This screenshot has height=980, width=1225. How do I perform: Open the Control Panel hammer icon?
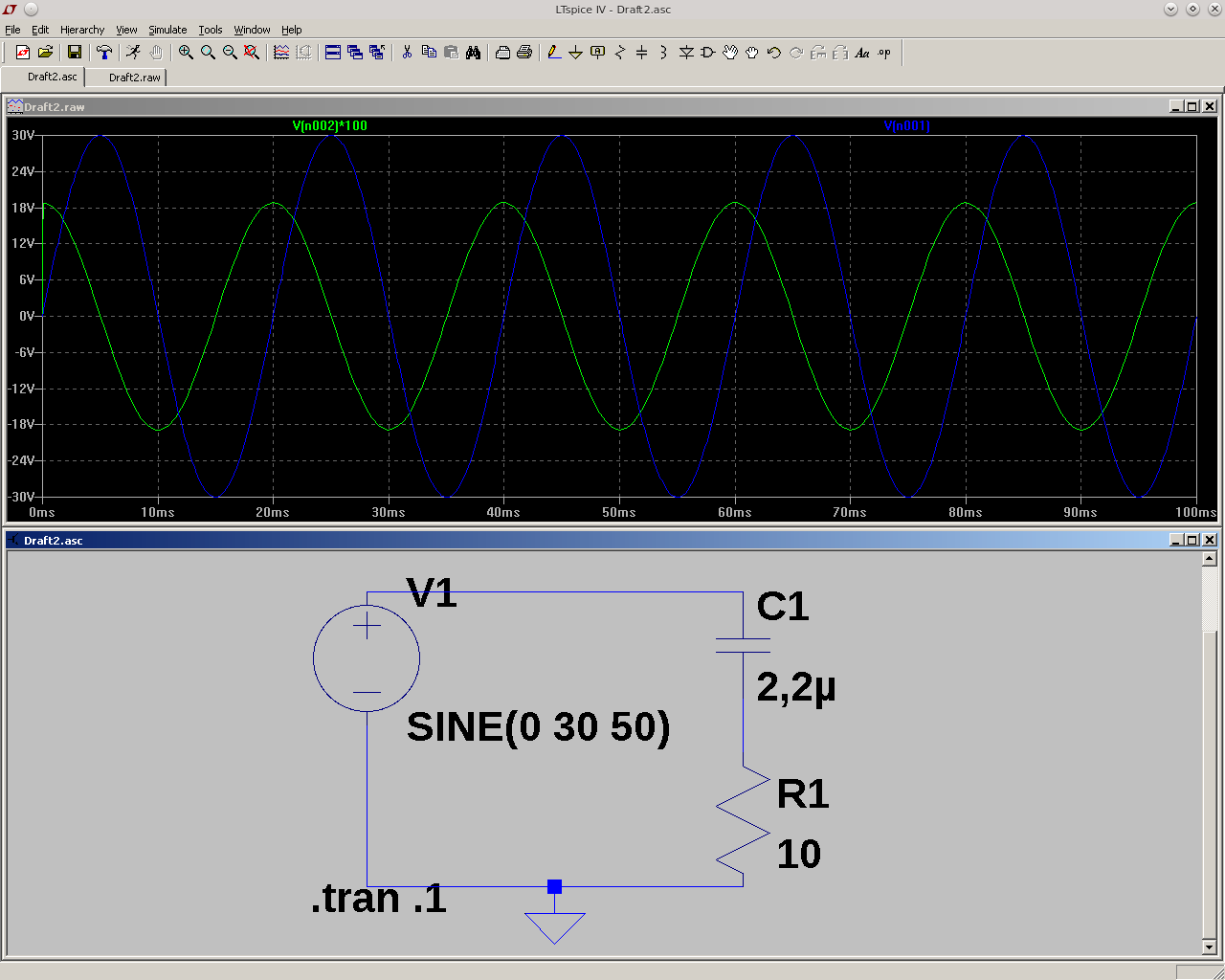[x=104, y=53]
